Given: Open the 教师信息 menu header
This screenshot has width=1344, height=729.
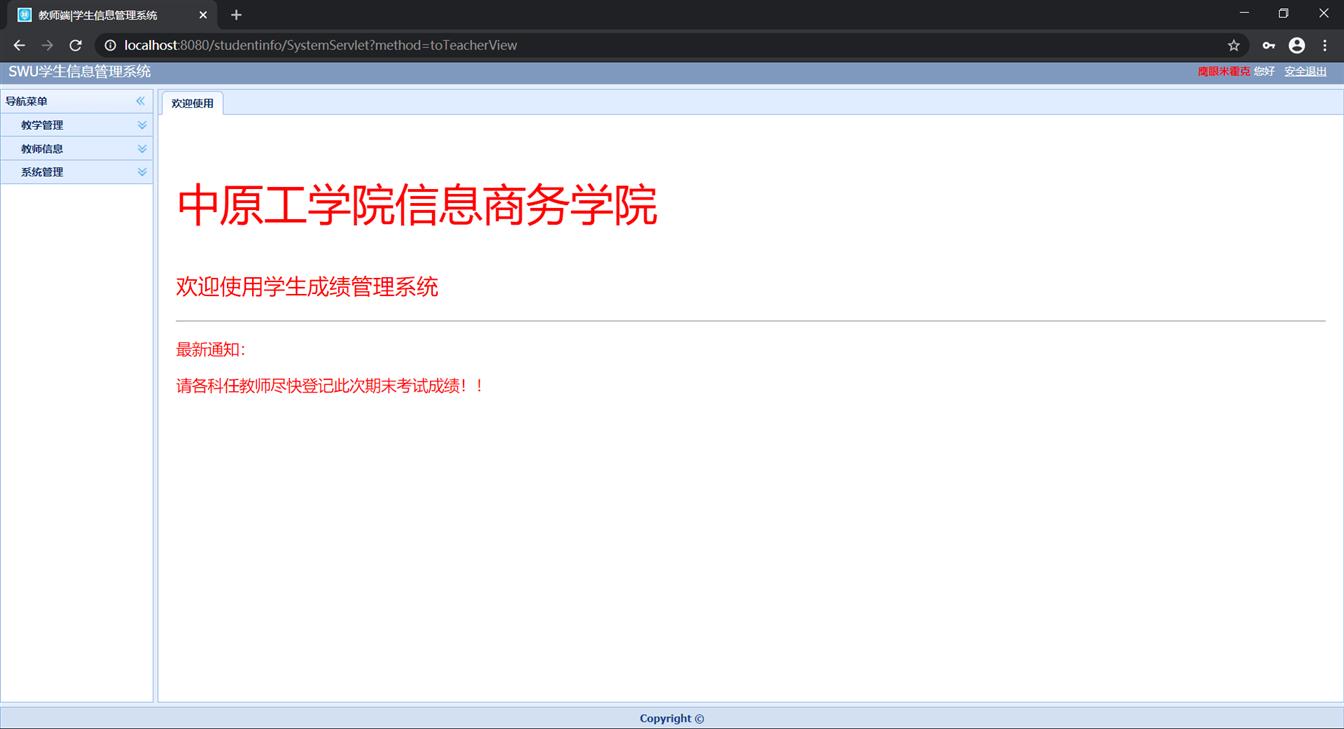Looking at the screenshot, I should (x=77, y=148).
